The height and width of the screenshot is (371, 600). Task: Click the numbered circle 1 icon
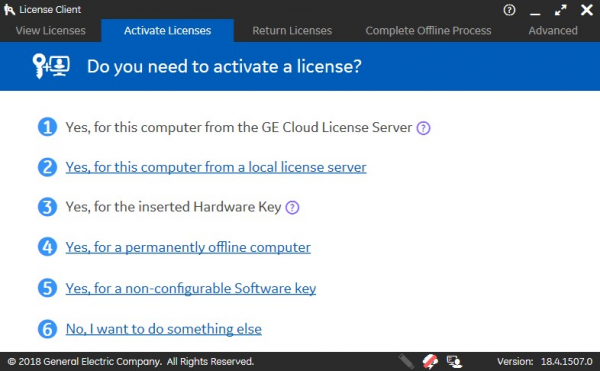pyautogui.click(x=47, y=127)
